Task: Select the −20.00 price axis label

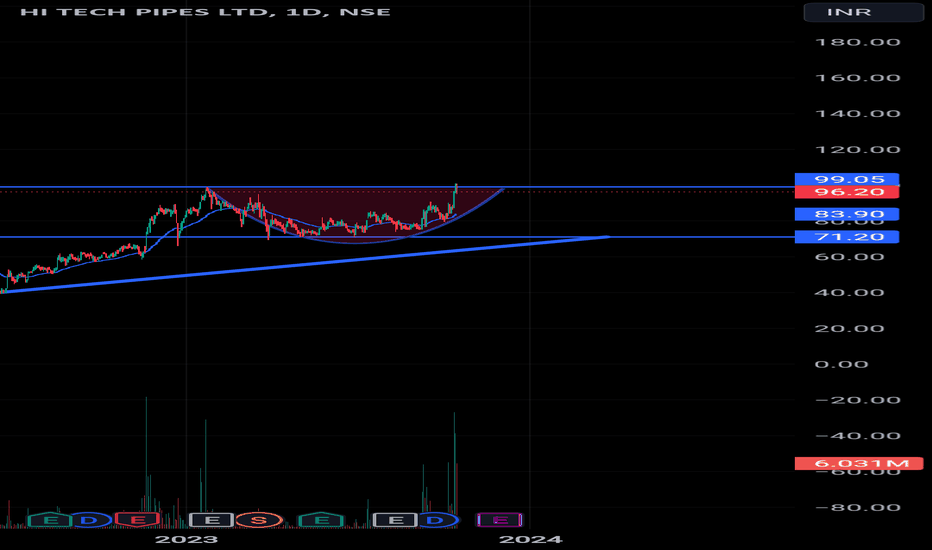Action: (x=858, y=400)
